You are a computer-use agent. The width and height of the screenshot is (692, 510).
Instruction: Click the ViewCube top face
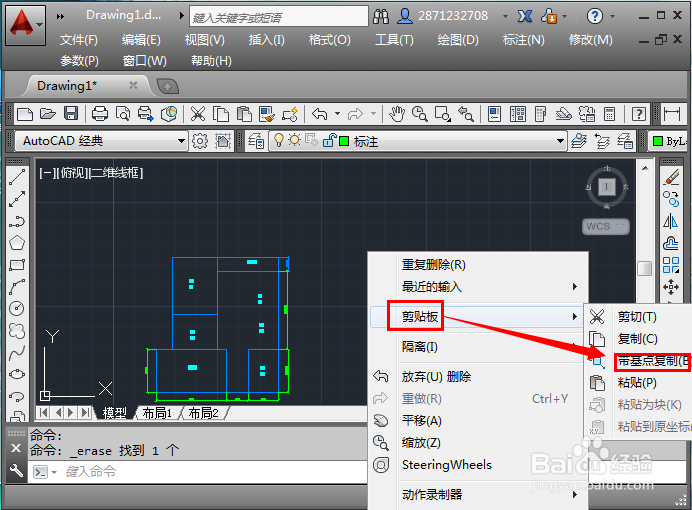click(x=607, y=187)
